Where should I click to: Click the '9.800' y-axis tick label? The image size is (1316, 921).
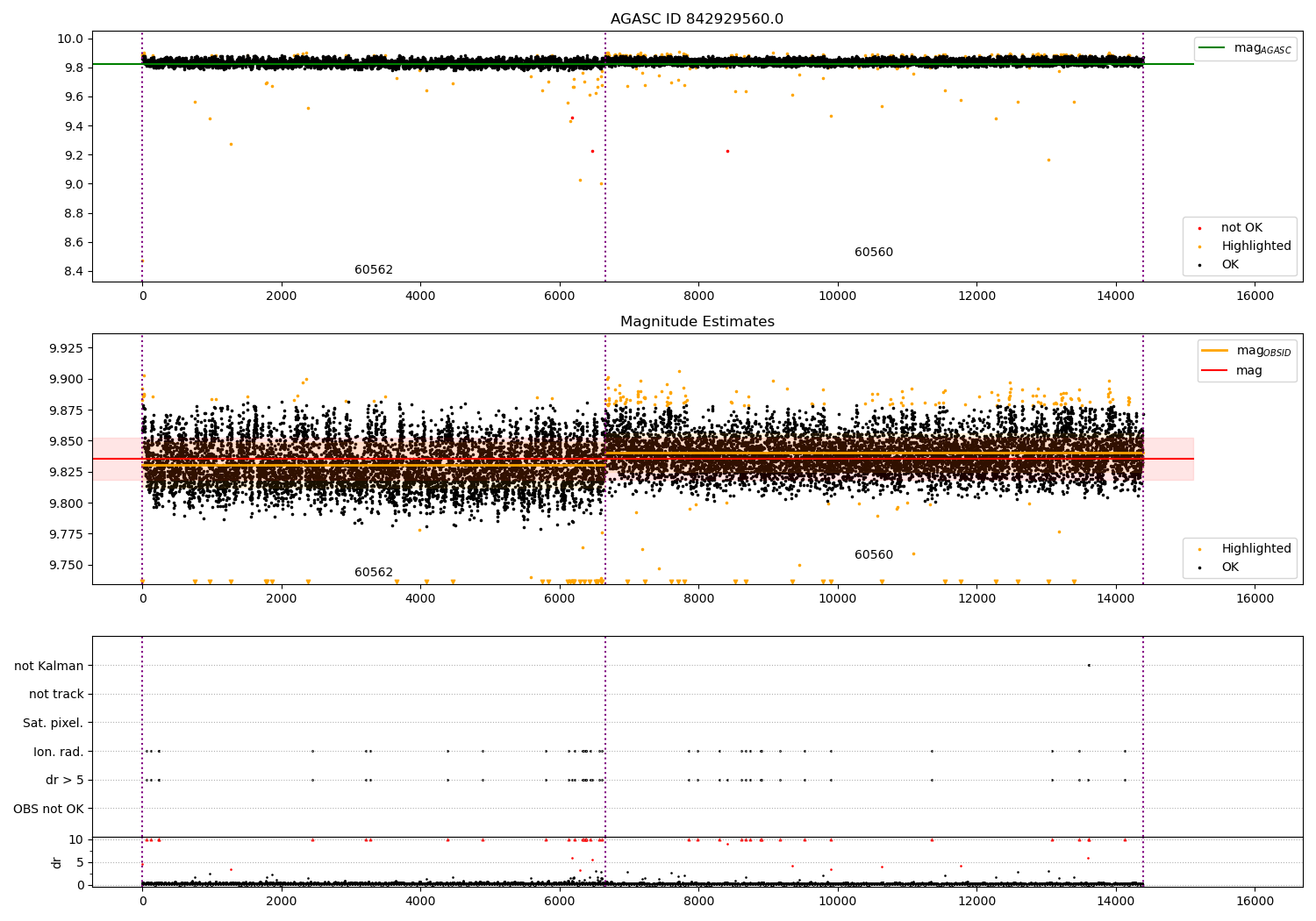click(x=67, y=503)
